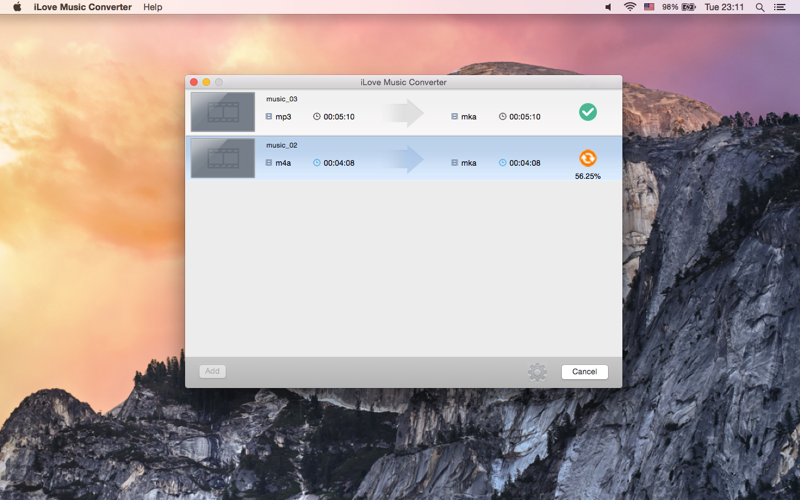Click the battery status icon

(689, 7)
